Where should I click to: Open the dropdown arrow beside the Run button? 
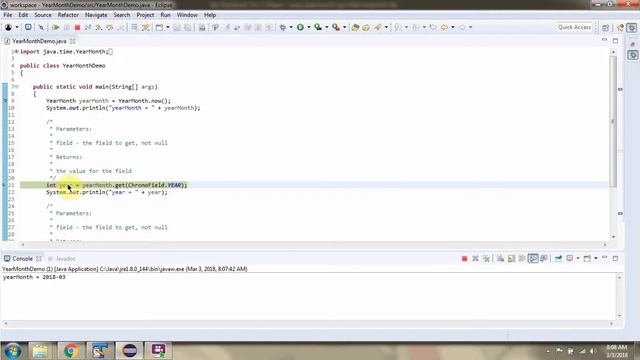coord(309,27)
